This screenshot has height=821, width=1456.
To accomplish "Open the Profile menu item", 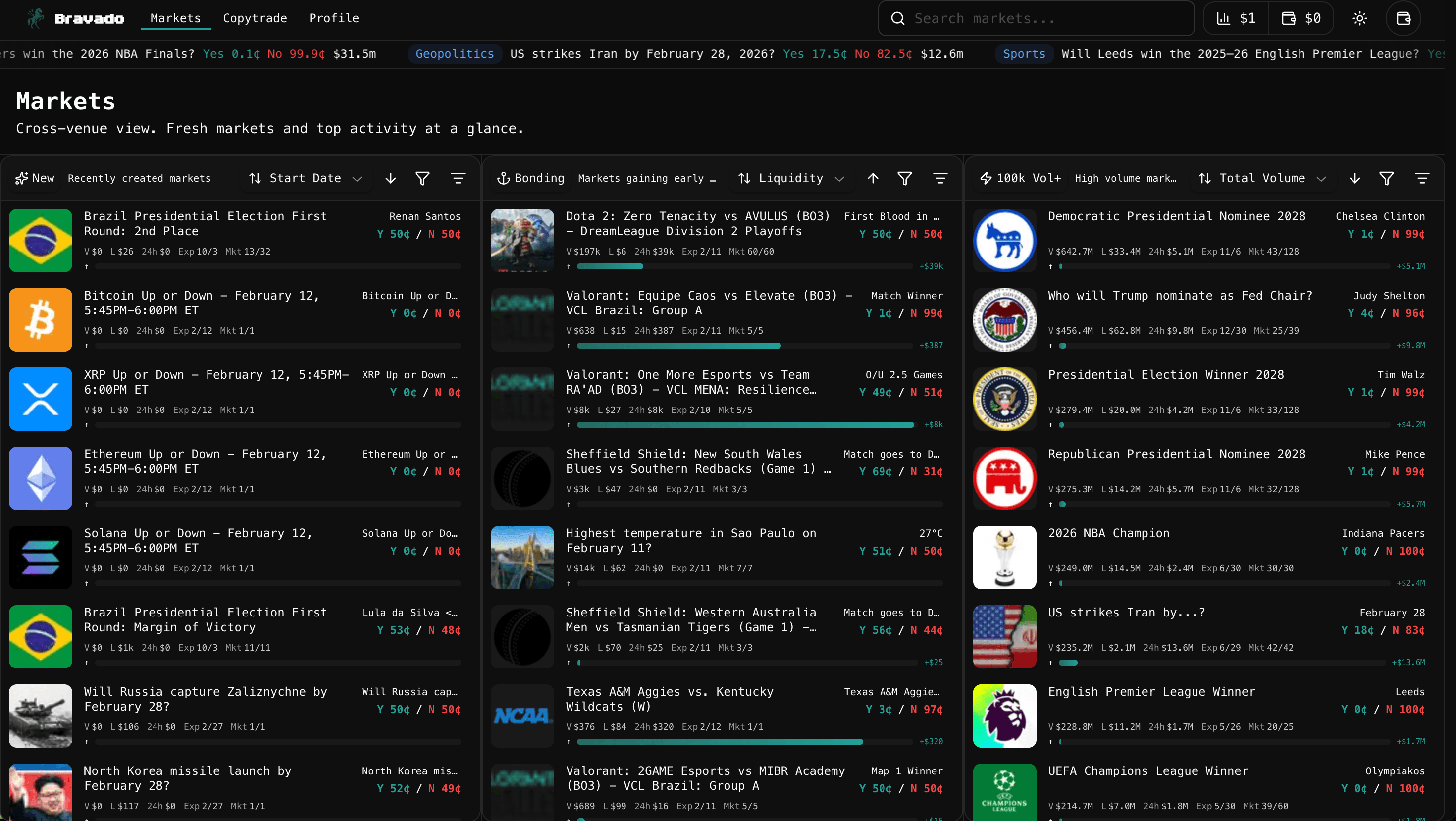I will [x=334, y=17].
